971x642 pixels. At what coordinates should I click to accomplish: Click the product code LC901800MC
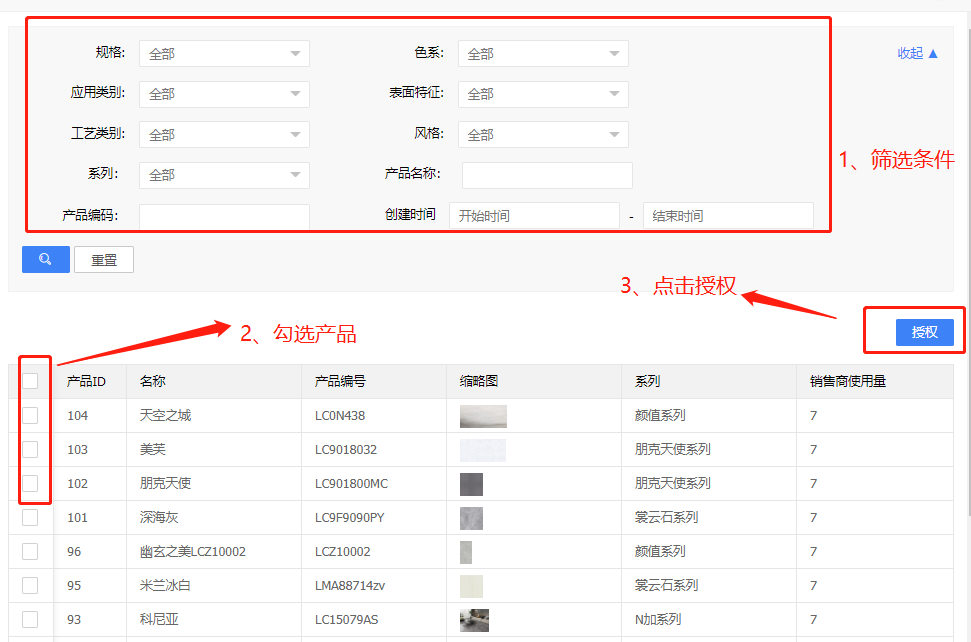[351, 484]
